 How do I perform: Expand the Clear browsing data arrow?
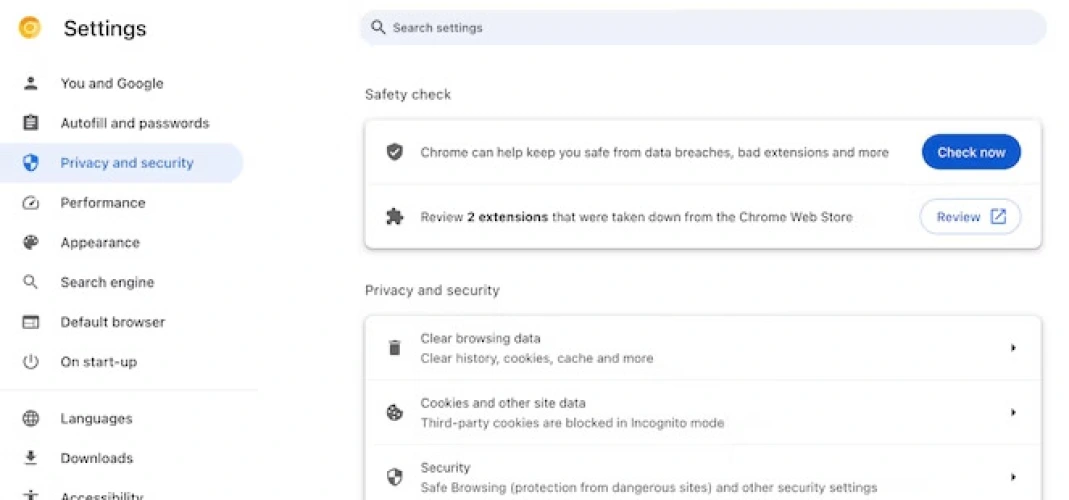pos(1013,348)
